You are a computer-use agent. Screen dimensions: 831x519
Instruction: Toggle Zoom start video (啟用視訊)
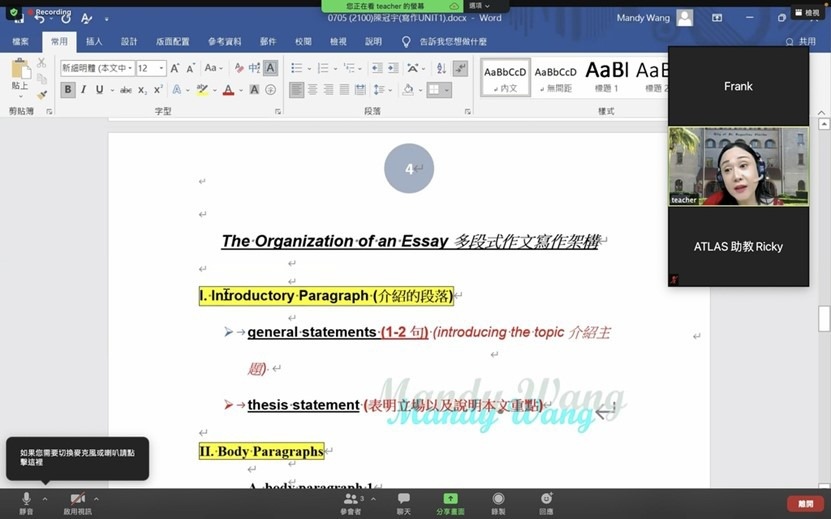point(77,504)
